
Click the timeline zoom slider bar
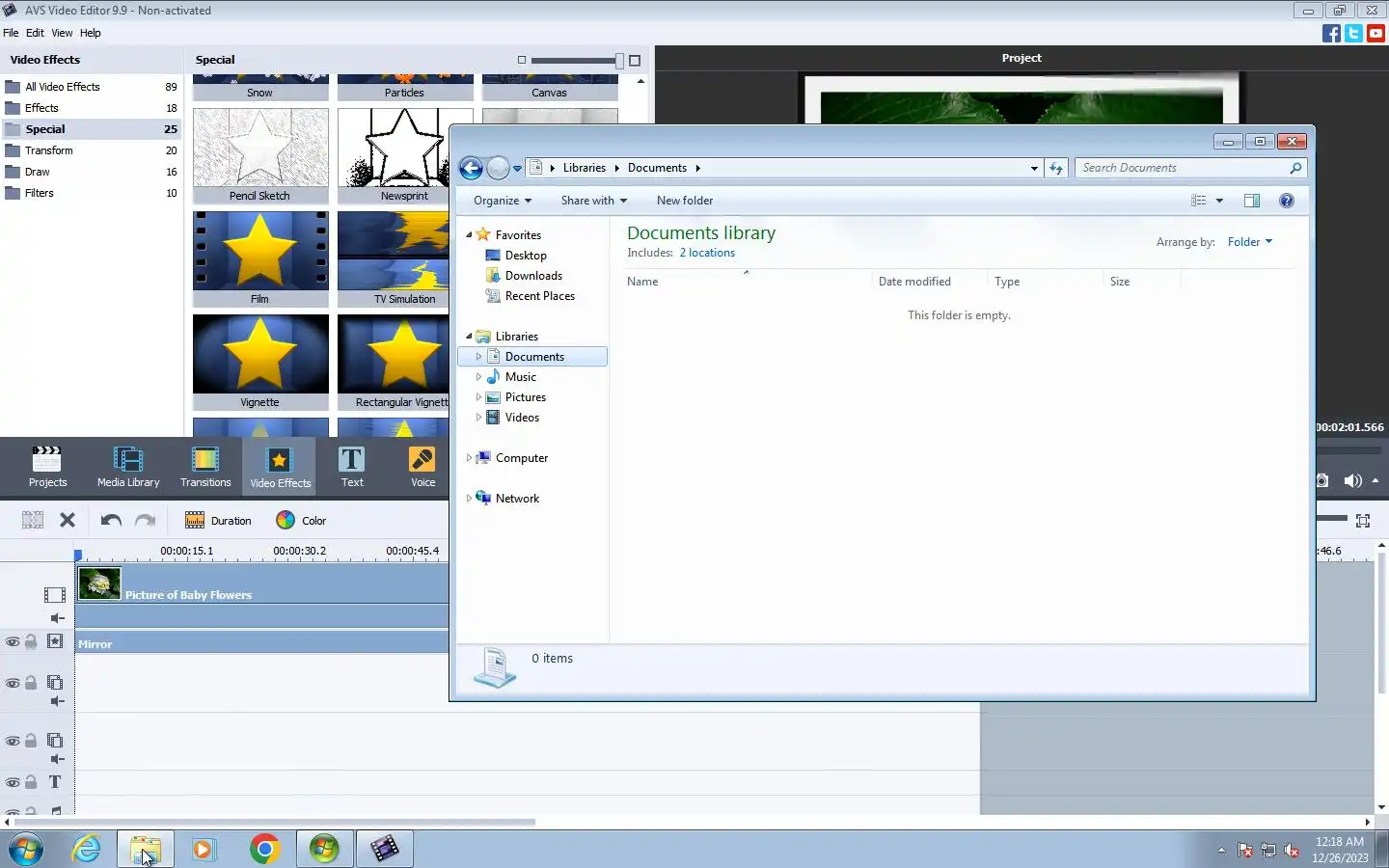tap(1332, 519)
